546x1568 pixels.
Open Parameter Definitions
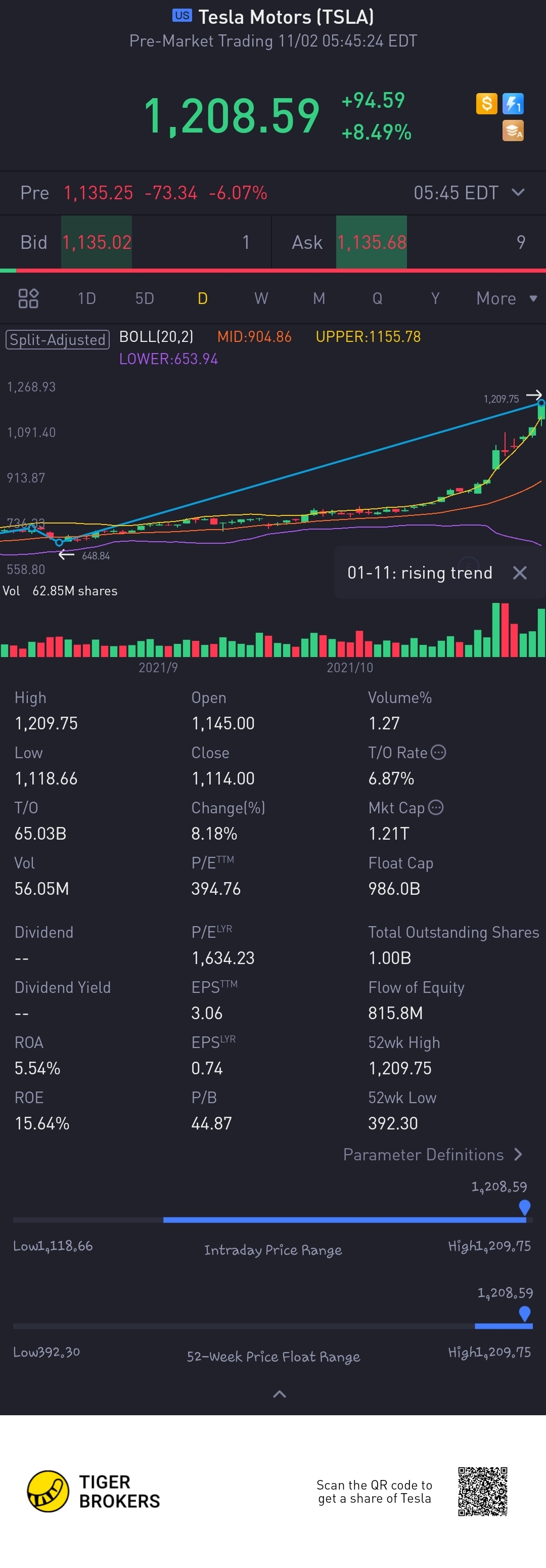[x=433, y=1155]
